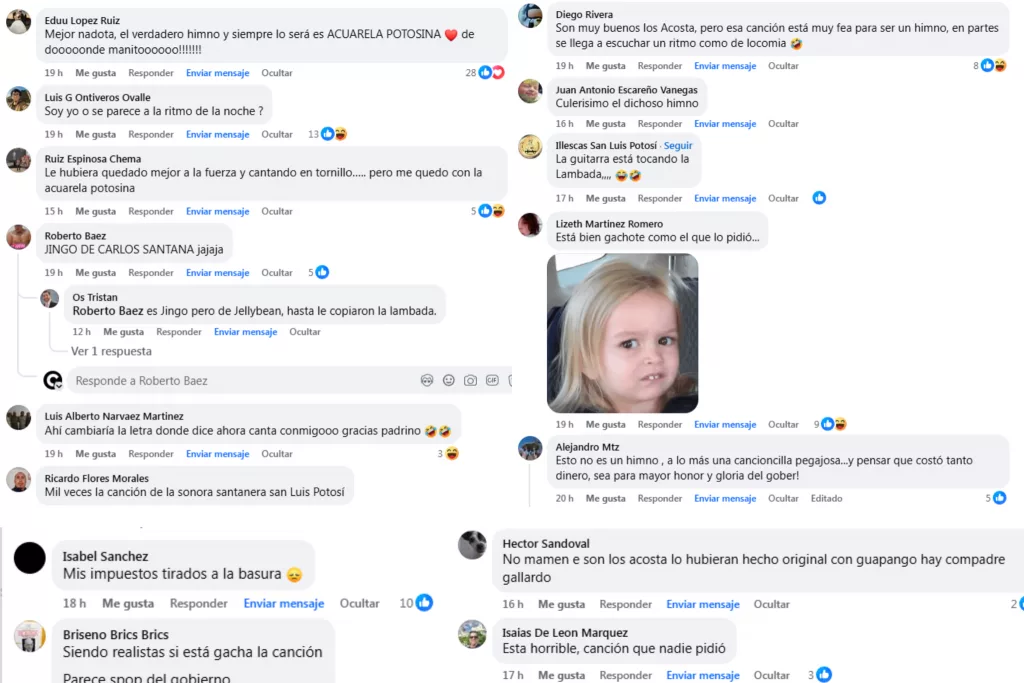Like Luis G Ontiveros Ovalle's comment
The image size is (1024, 683).
coord(95,135)
